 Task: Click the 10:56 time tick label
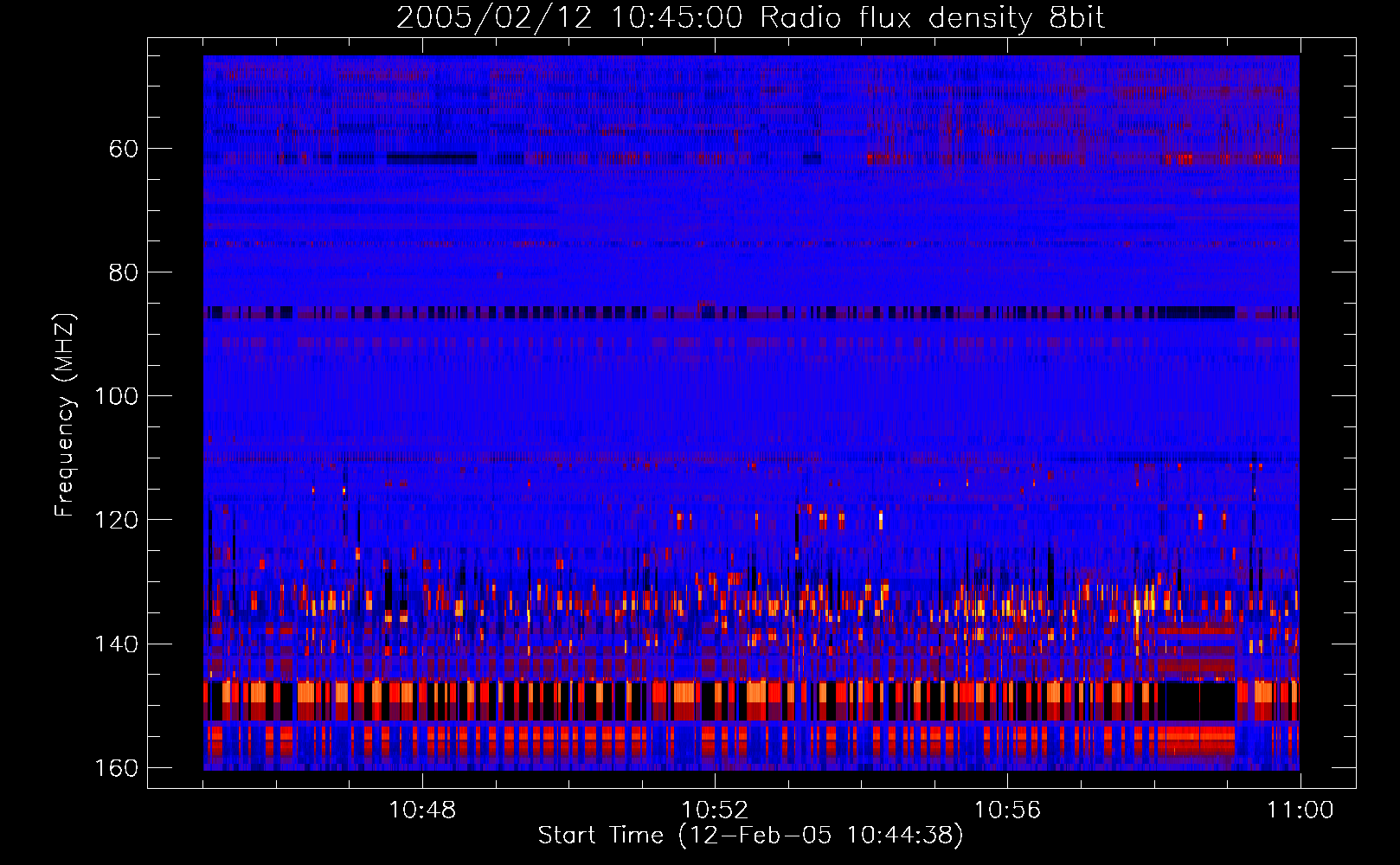click(x=1007, y=811)
